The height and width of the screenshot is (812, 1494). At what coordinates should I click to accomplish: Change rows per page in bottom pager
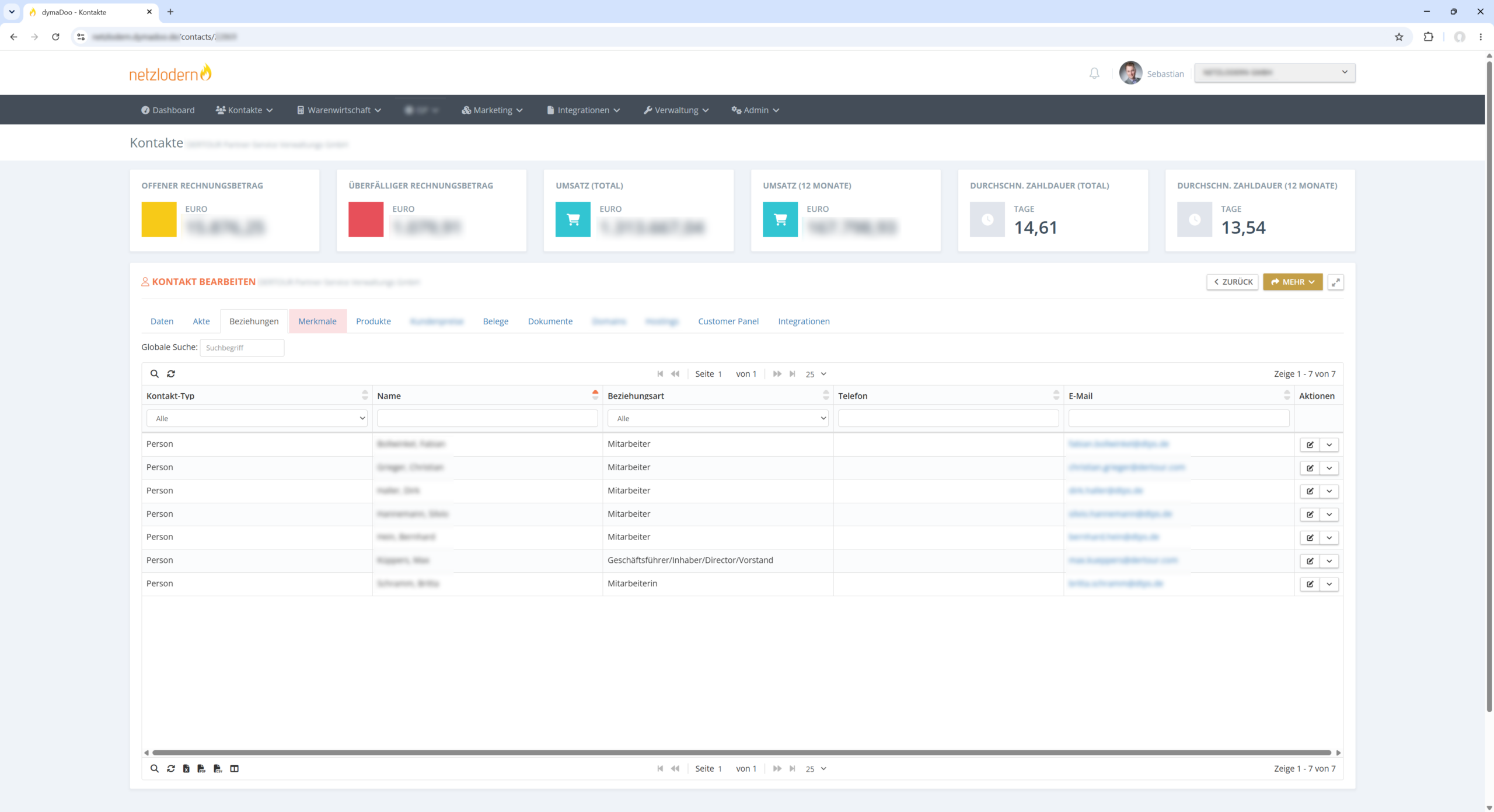click(816, 769)
